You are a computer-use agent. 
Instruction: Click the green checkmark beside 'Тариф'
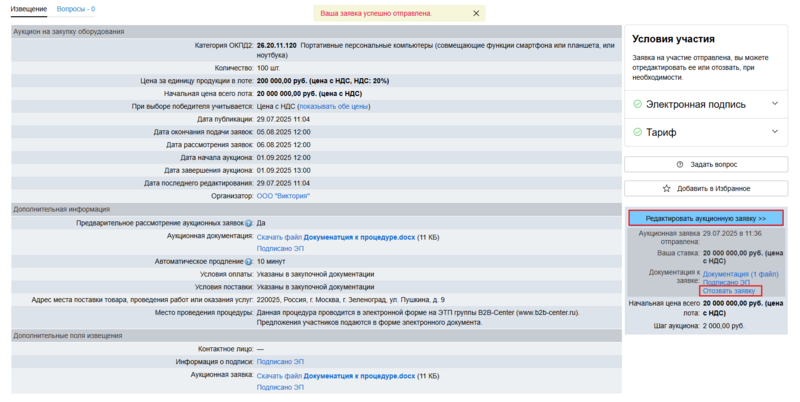(637, 131)
